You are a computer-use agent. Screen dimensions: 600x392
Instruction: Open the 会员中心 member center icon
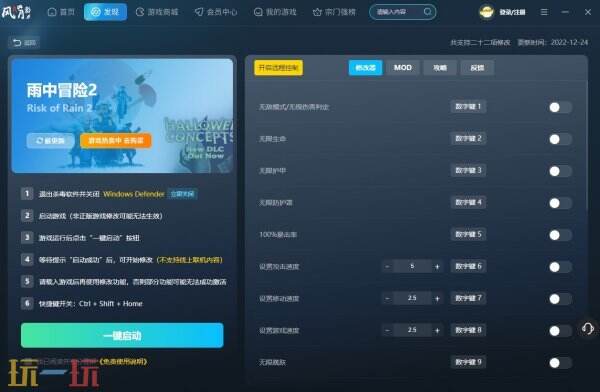coord(199,12)
